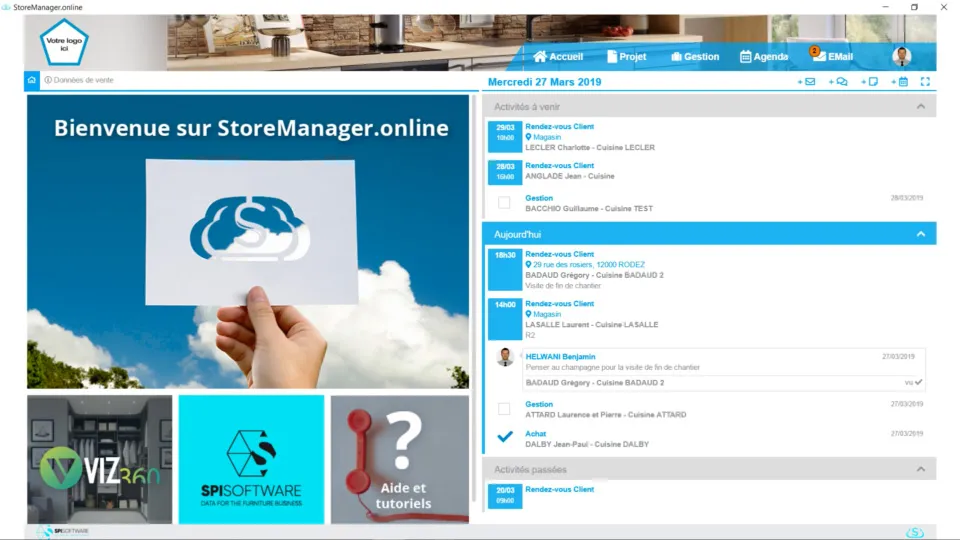Open the SPI Software tile
This screenshot has width=960, height=540.
[251, 459]
